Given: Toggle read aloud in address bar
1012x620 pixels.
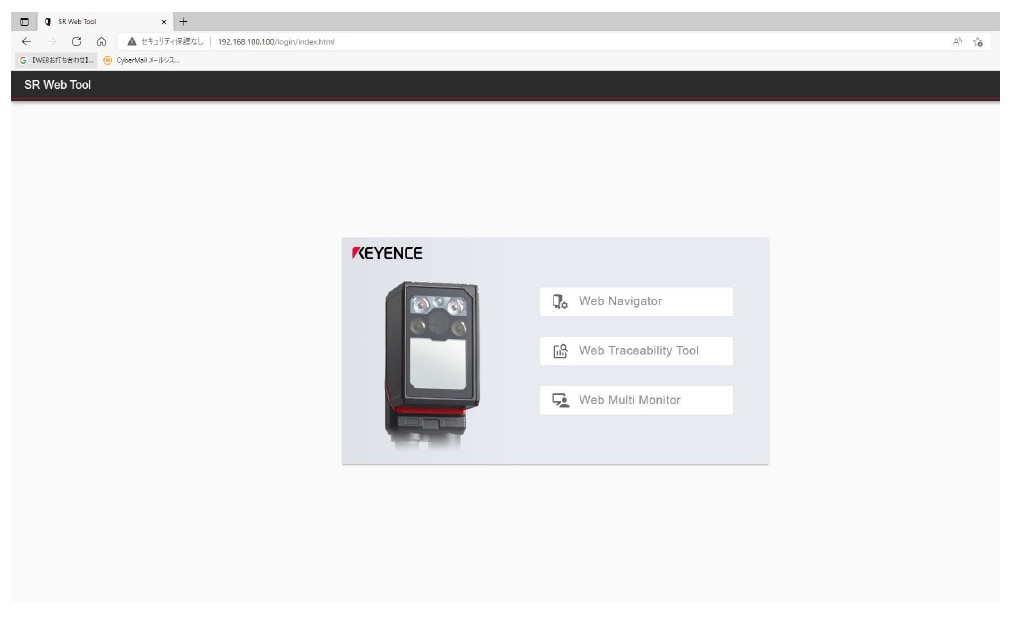Looking at the screenshot, I should [x=957, y=41].
